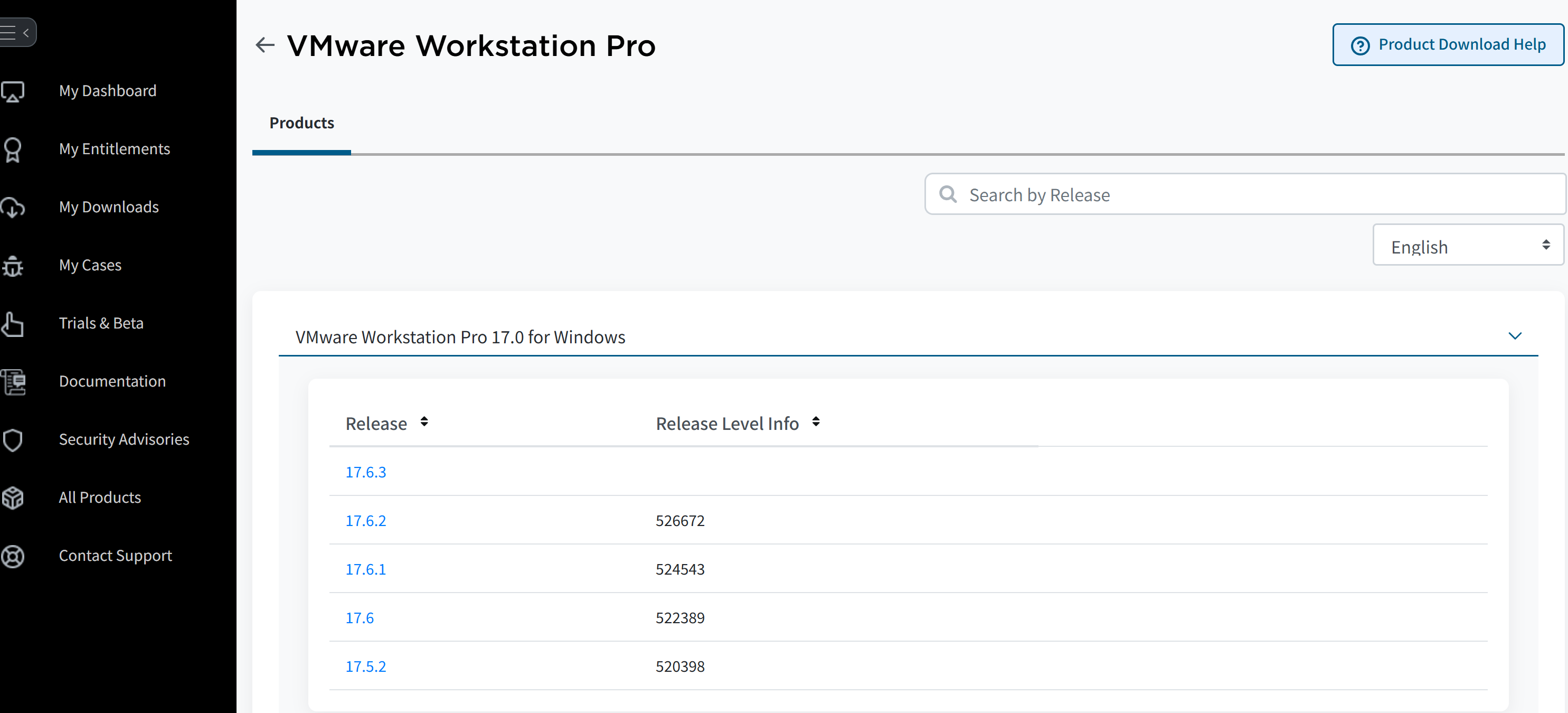Viewport: 1568px width, 713px height.
Task: Open My Downloads via its download icon
Action: (x=13, y=208)
